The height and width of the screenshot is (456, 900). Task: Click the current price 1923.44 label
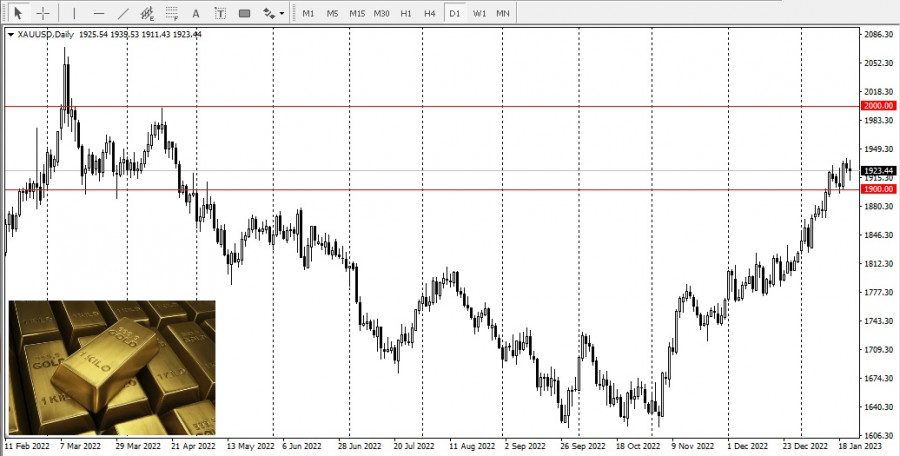878,171
